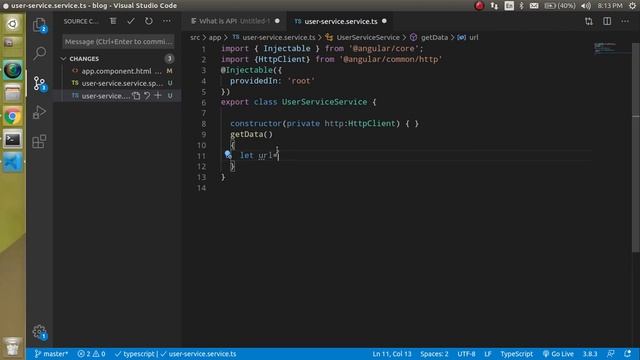Click the src folder breadcrumb
Screen dimensions: 640x360
195,37
